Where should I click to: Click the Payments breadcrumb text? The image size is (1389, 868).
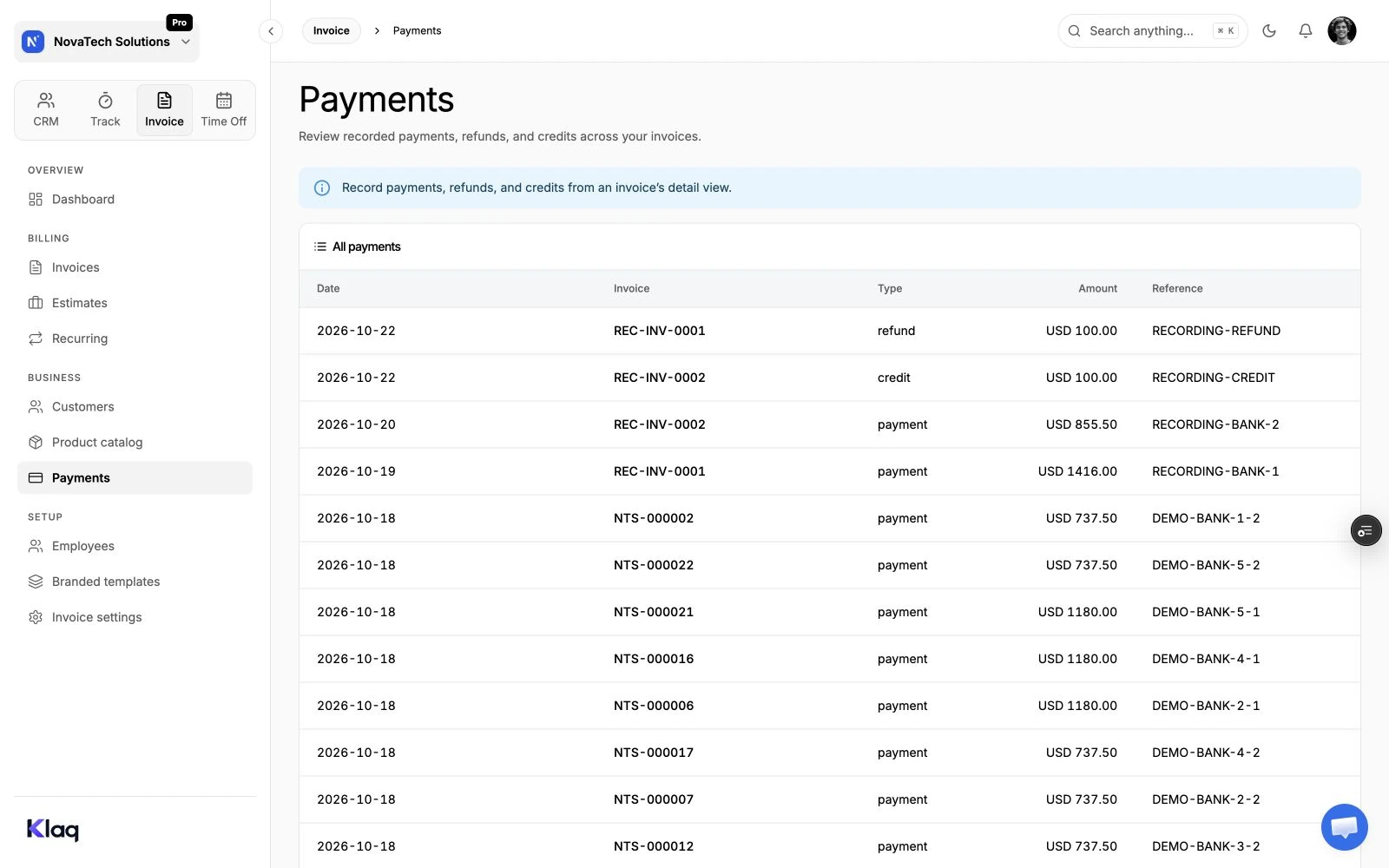click(417, 30)
